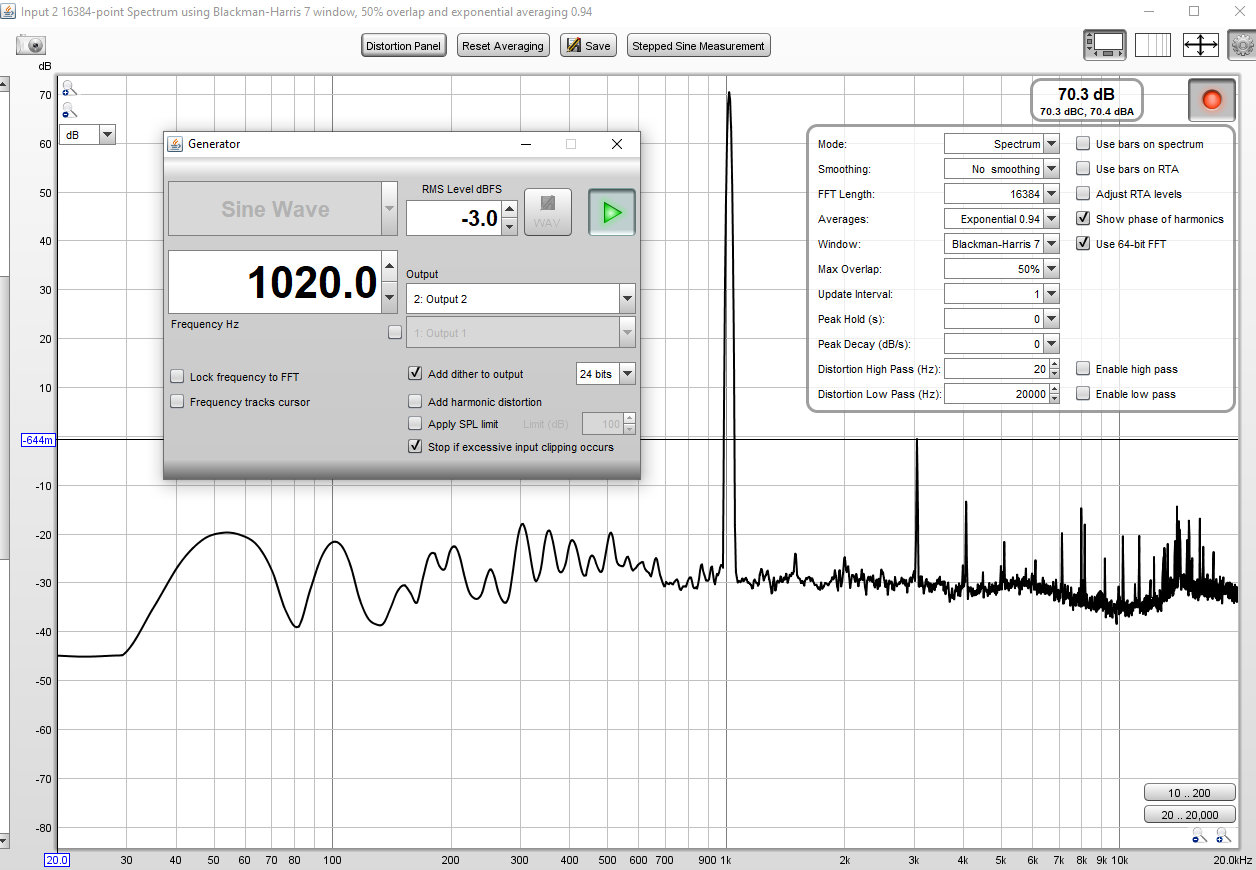Zoom out vertical axis magnifier
This screenshot has width=1256, height=870.
(x=68, y=110)
